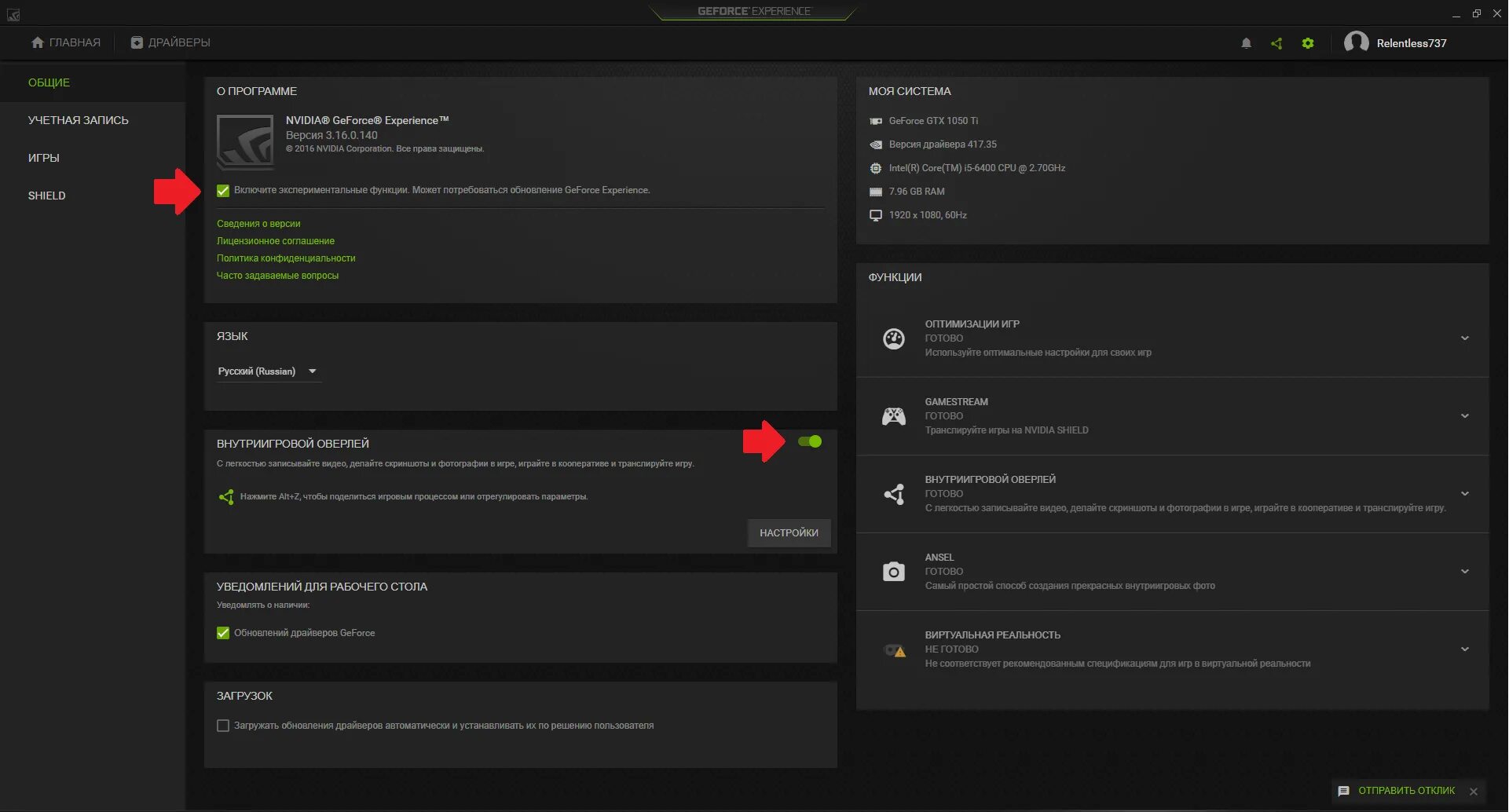The width and height of the screenshot is (1509, 812).
Task: Expand the ANSEL section
Action: point(1465,572)
